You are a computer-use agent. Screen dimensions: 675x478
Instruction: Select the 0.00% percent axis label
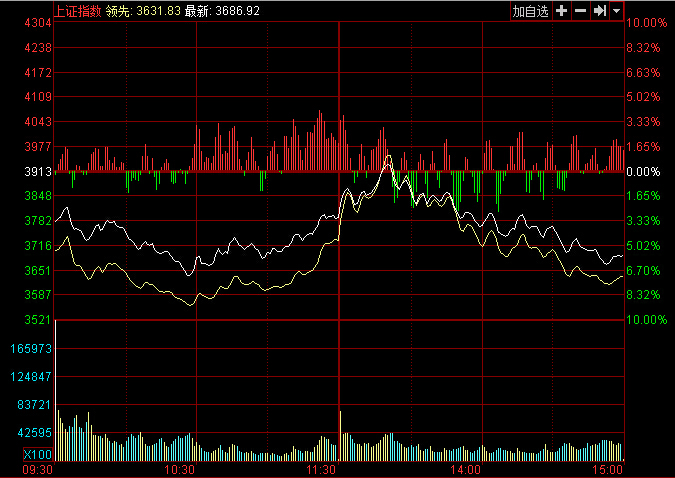tap(644, 172)
